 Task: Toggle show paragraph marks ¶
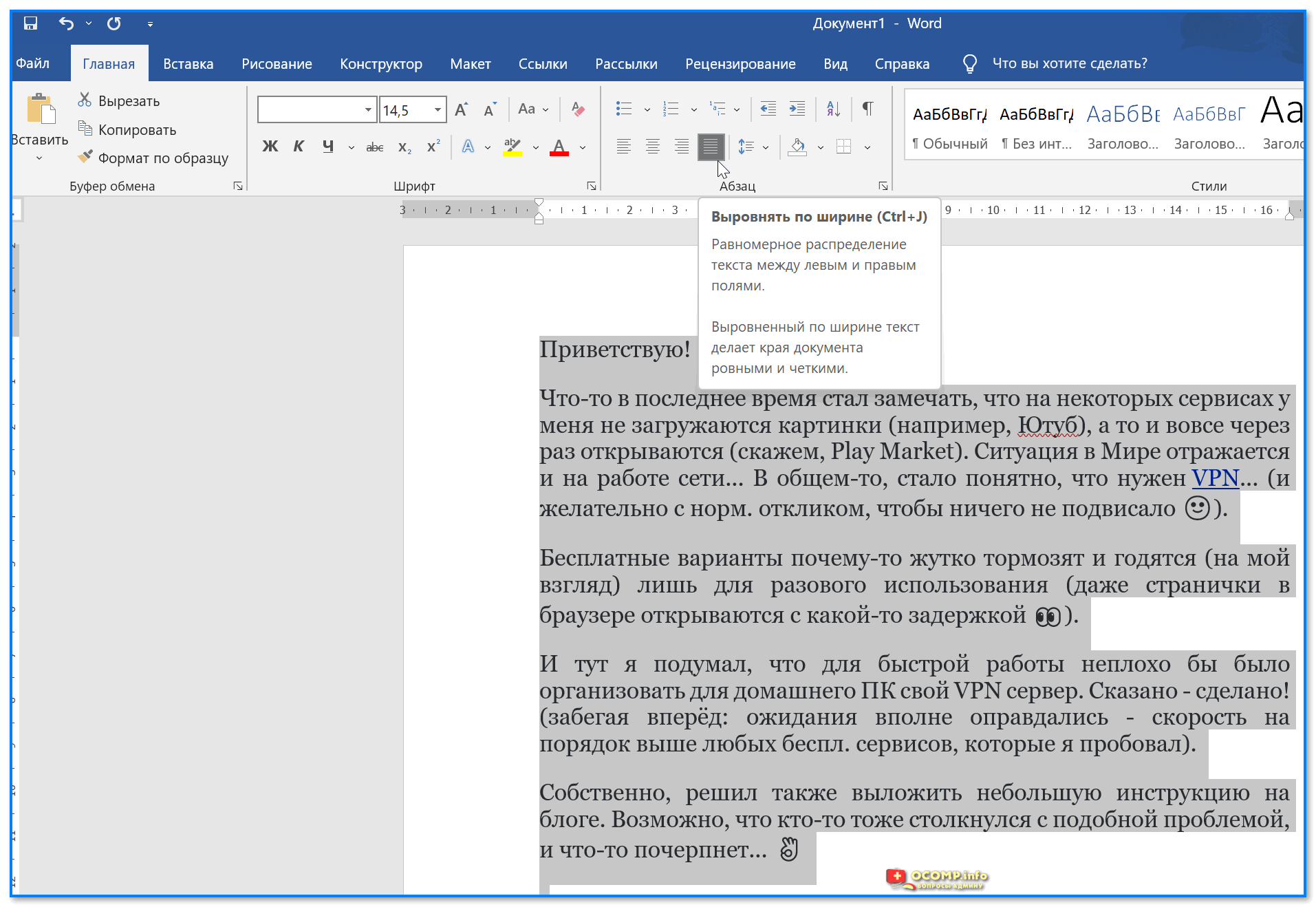tap(868, 109)
